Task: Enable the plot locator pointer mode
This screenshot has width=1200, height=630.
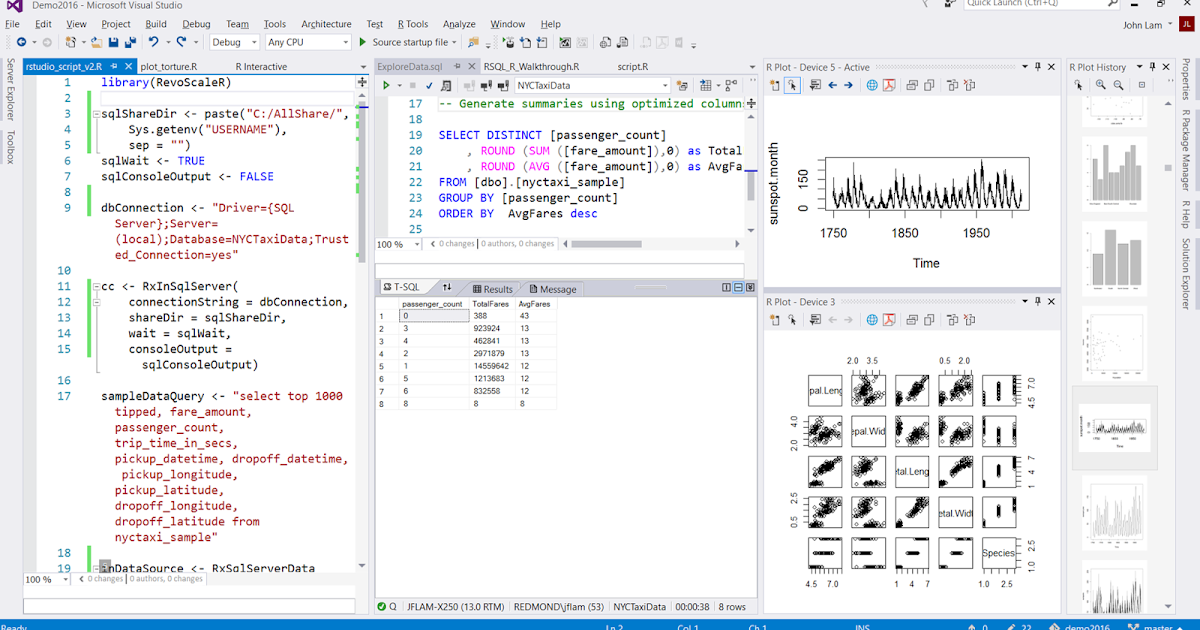Action: click(x=793, y=86)
